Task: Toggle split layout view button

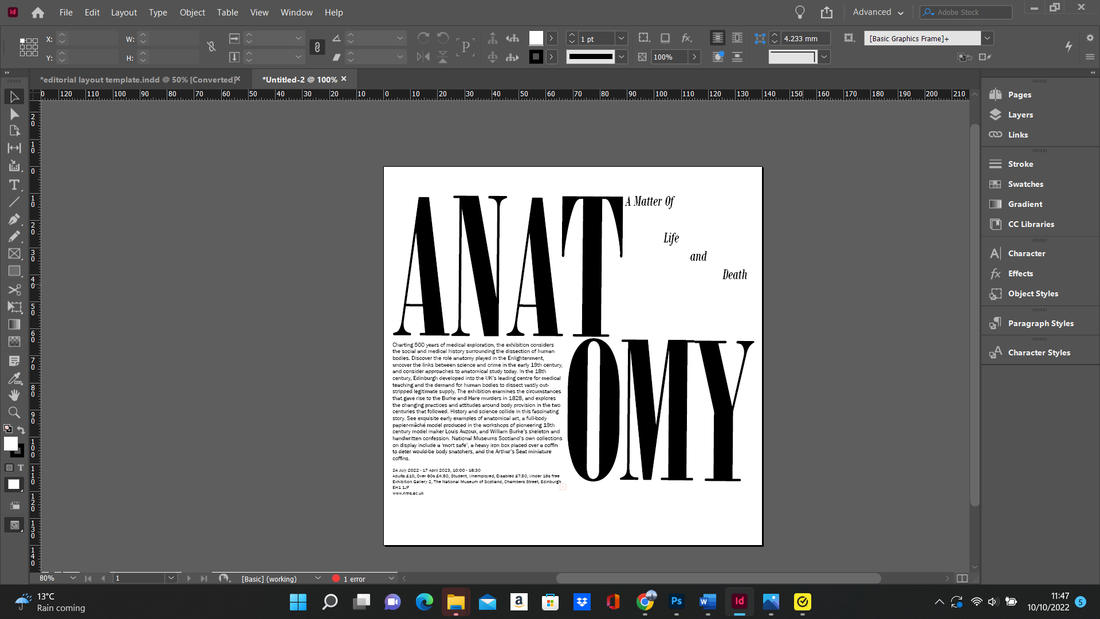Action: (962, 578)
